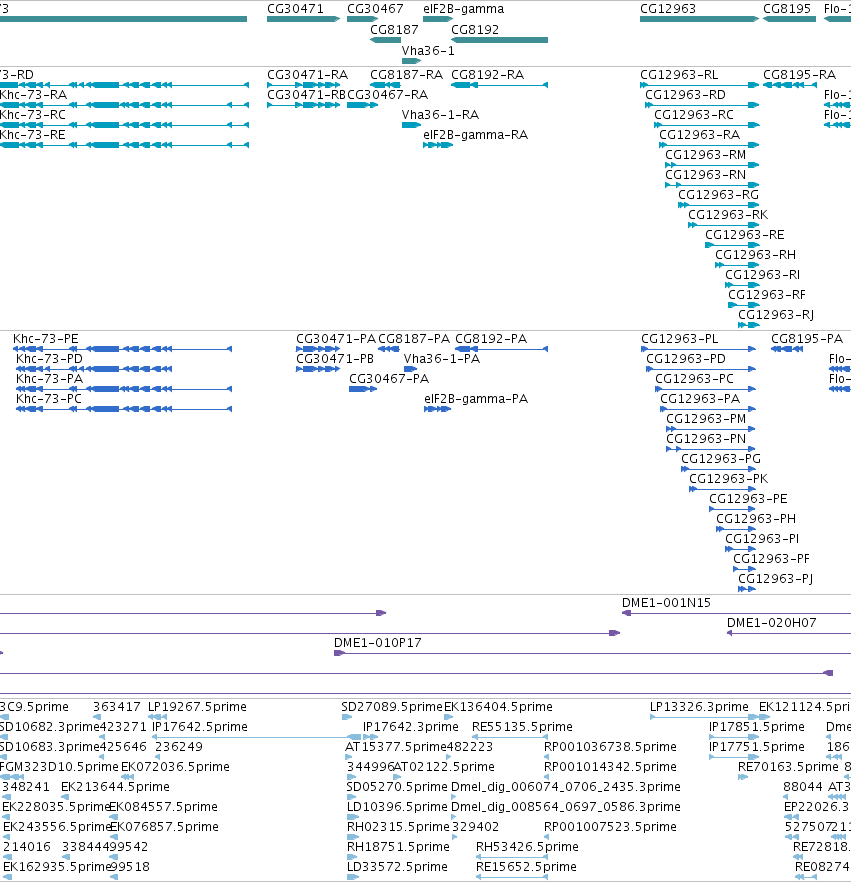
Task: Select the Khc-73-RA transcript label
Action: [x=33, y=95]
